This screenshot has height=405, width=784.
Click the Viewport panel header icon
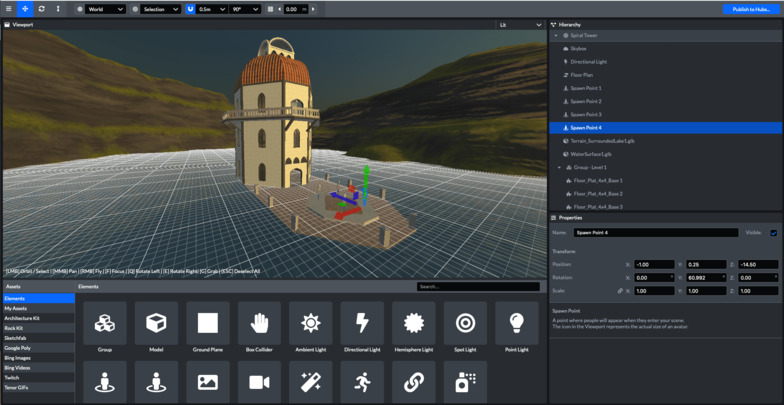point(8,24)
